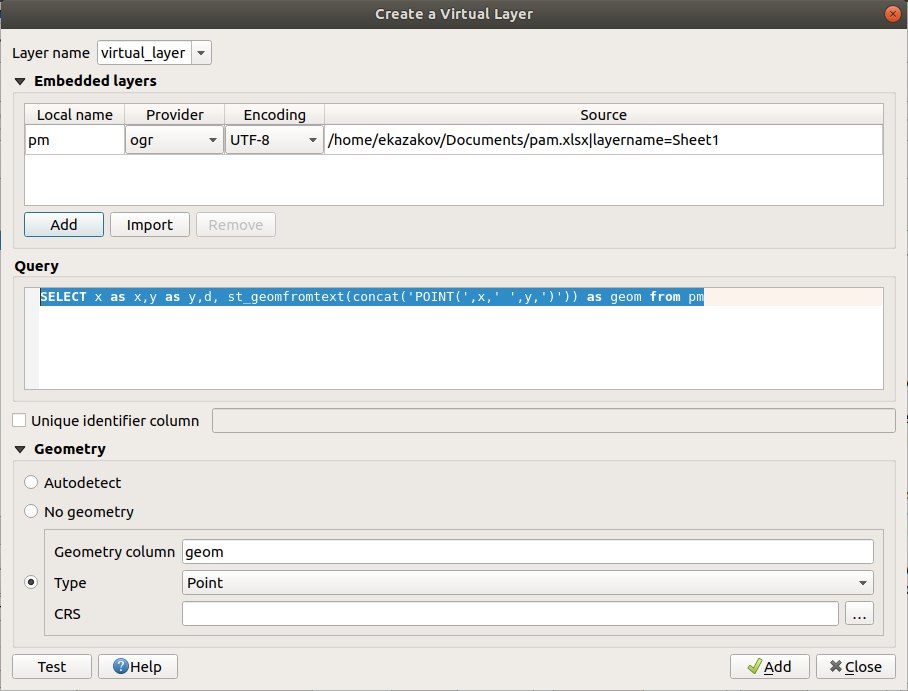Click the Remove button
908x691 pixels.
tap(236, 224)
